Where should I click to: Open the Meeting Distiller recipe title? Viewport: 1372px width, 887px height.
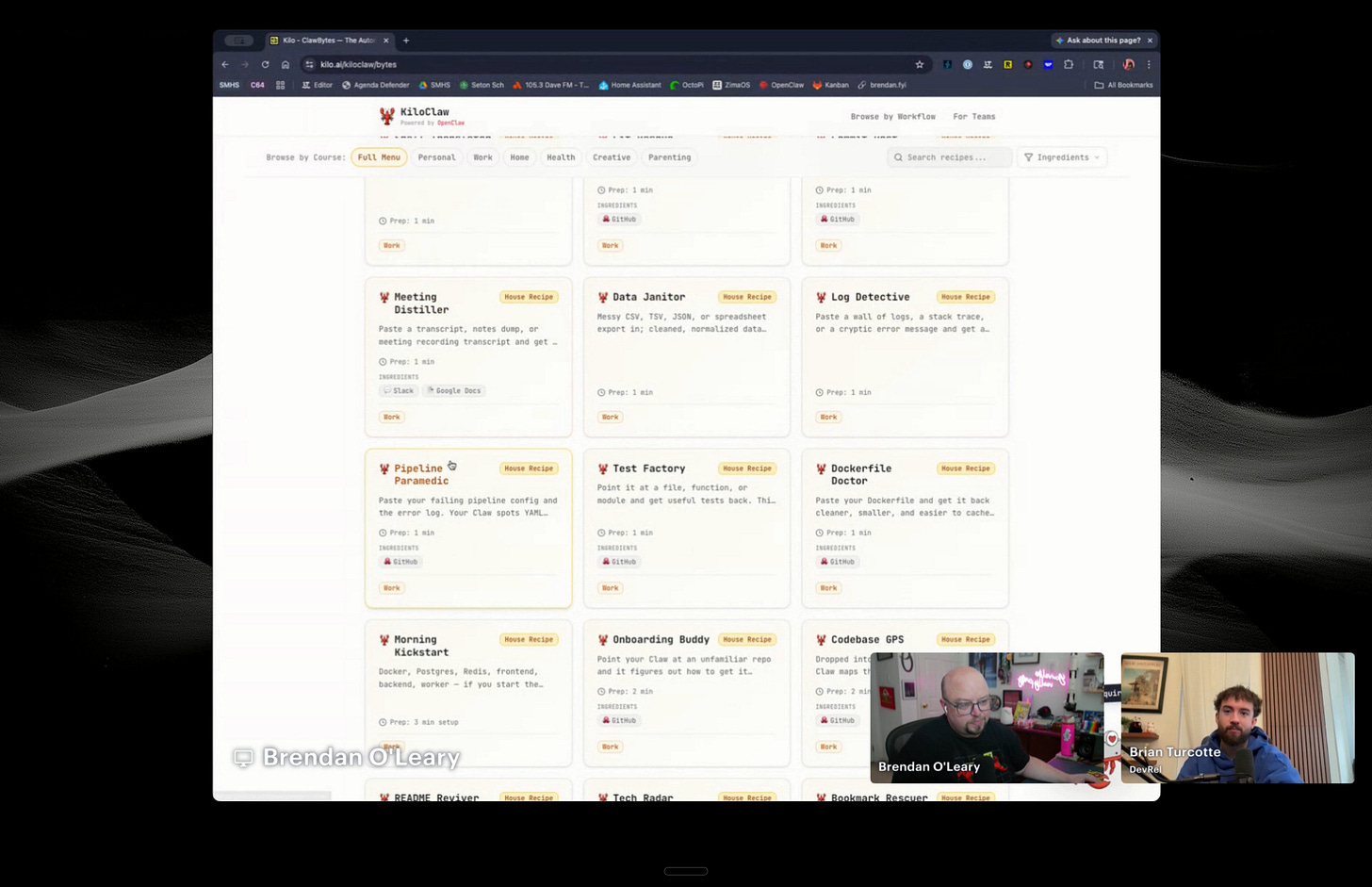click(x=421, y=303)
